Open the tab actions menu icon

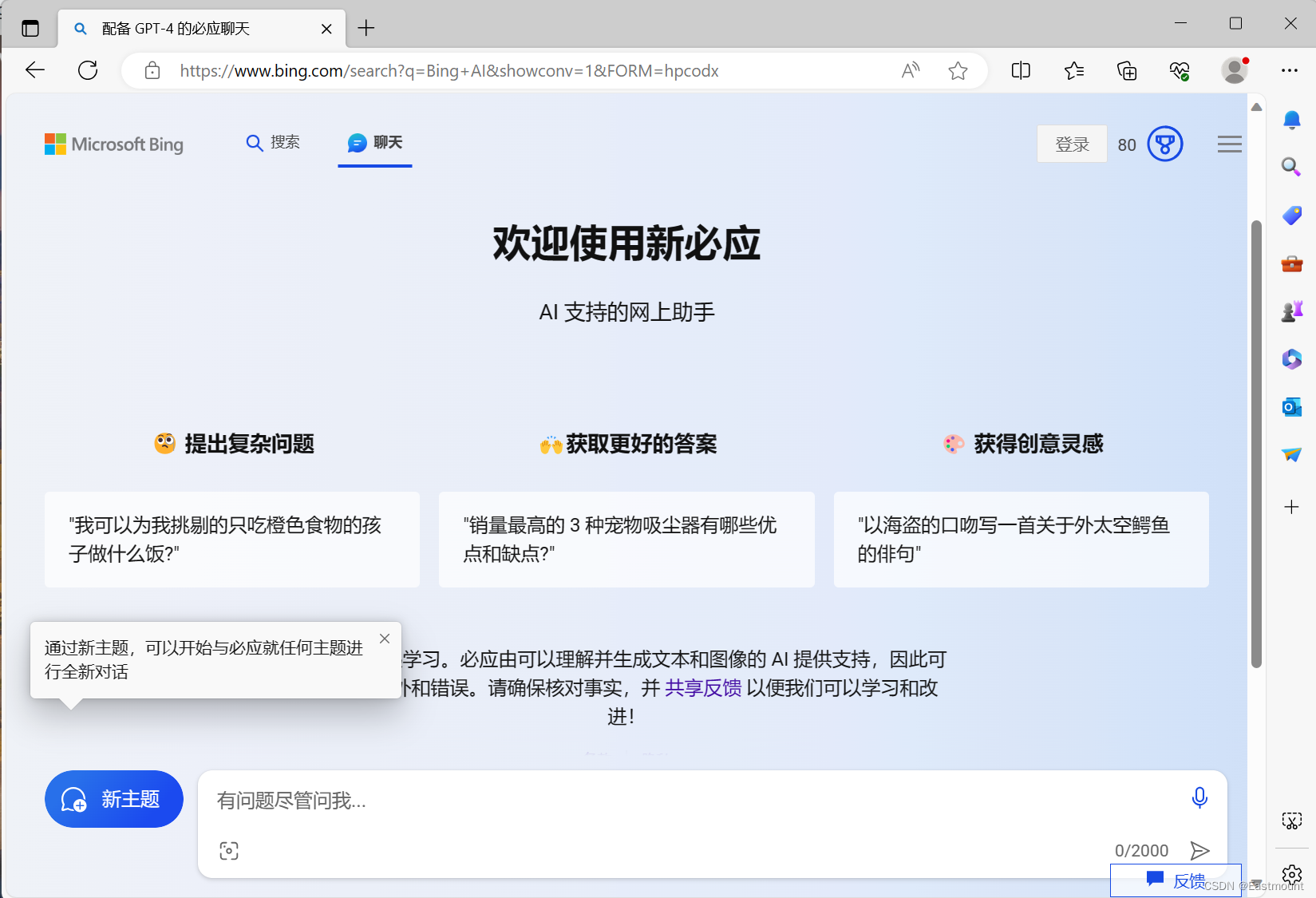tap(30, 29)
